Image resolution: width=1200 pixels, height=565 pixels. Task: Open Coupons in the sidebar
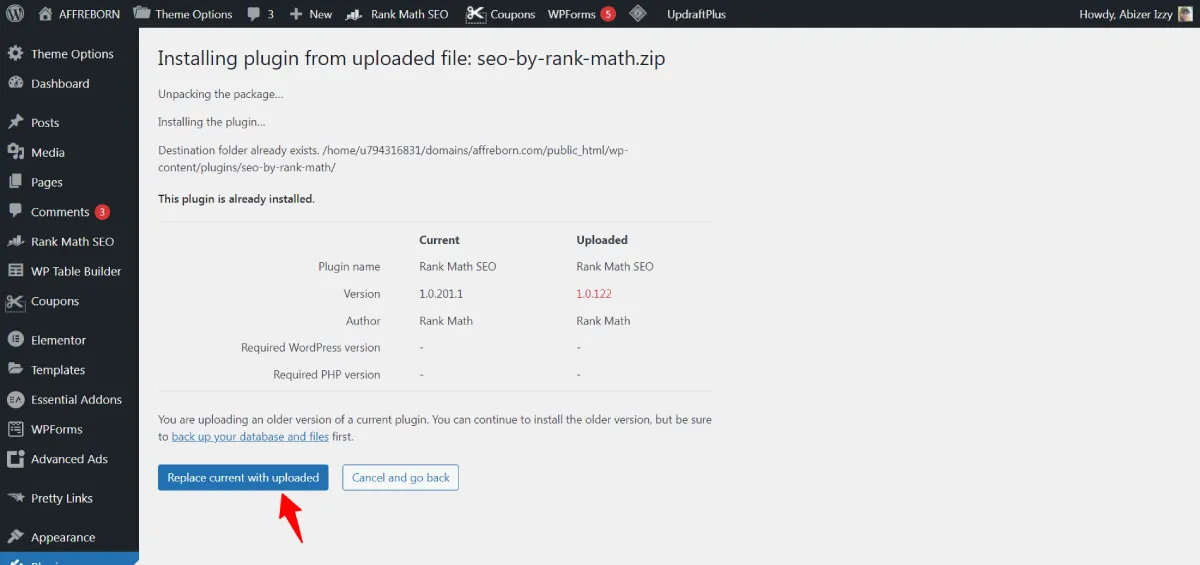(55, 301)
